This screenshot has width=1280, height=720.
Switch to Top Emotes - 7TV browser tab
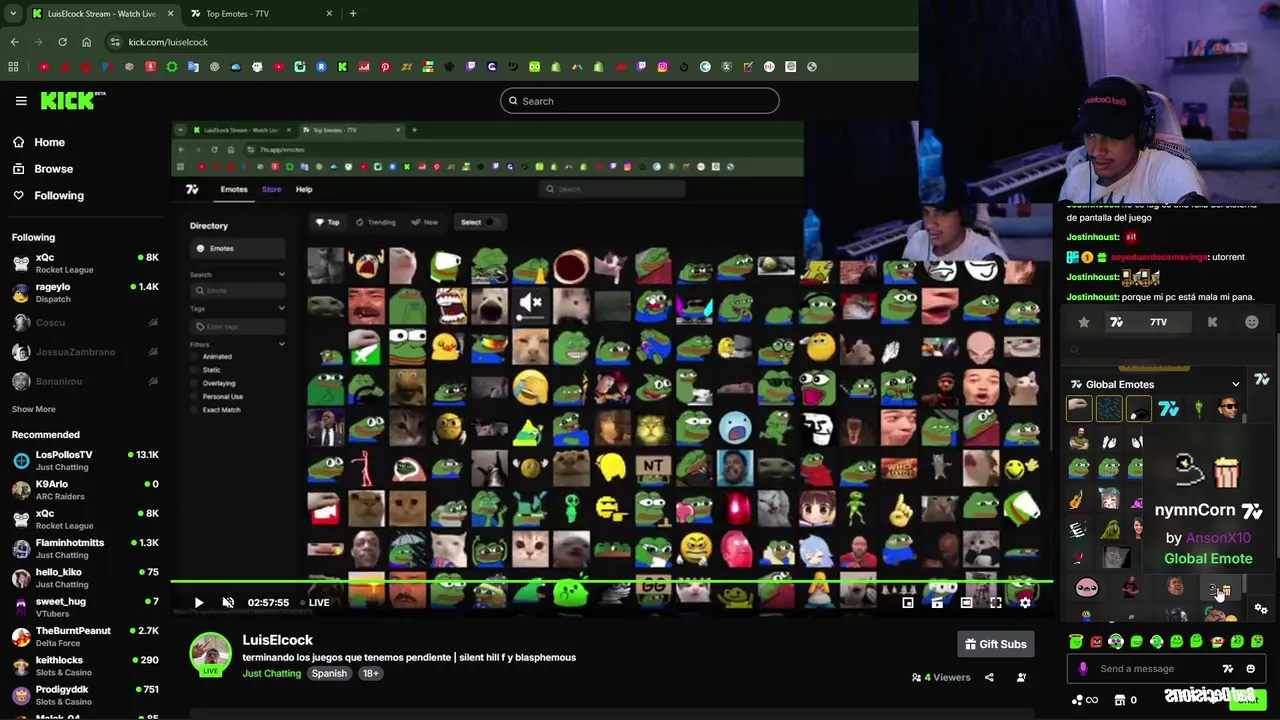click(261, 14)
